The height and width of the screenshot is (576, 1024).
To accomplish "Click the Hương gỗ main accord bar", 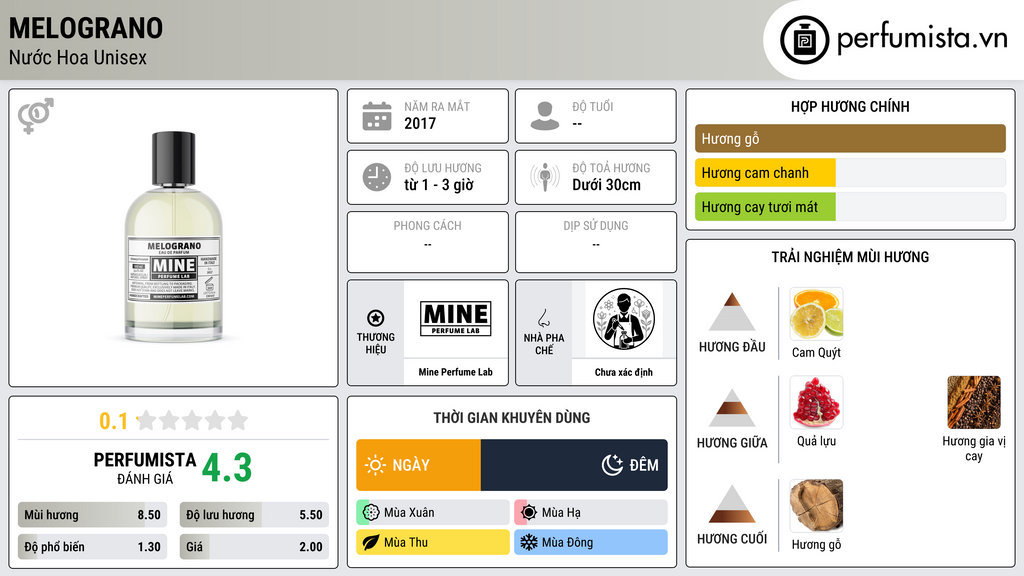I will [x=850, y=138].
